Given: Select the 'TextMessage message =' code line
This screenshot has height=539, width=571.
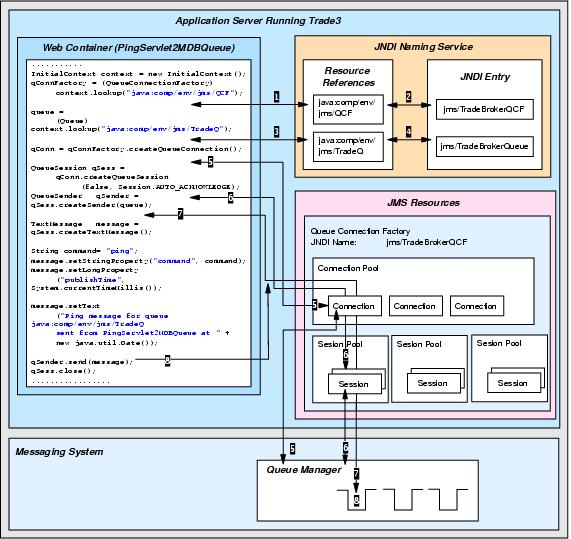Looking at the screenshot, I should [x=85, y=224].
